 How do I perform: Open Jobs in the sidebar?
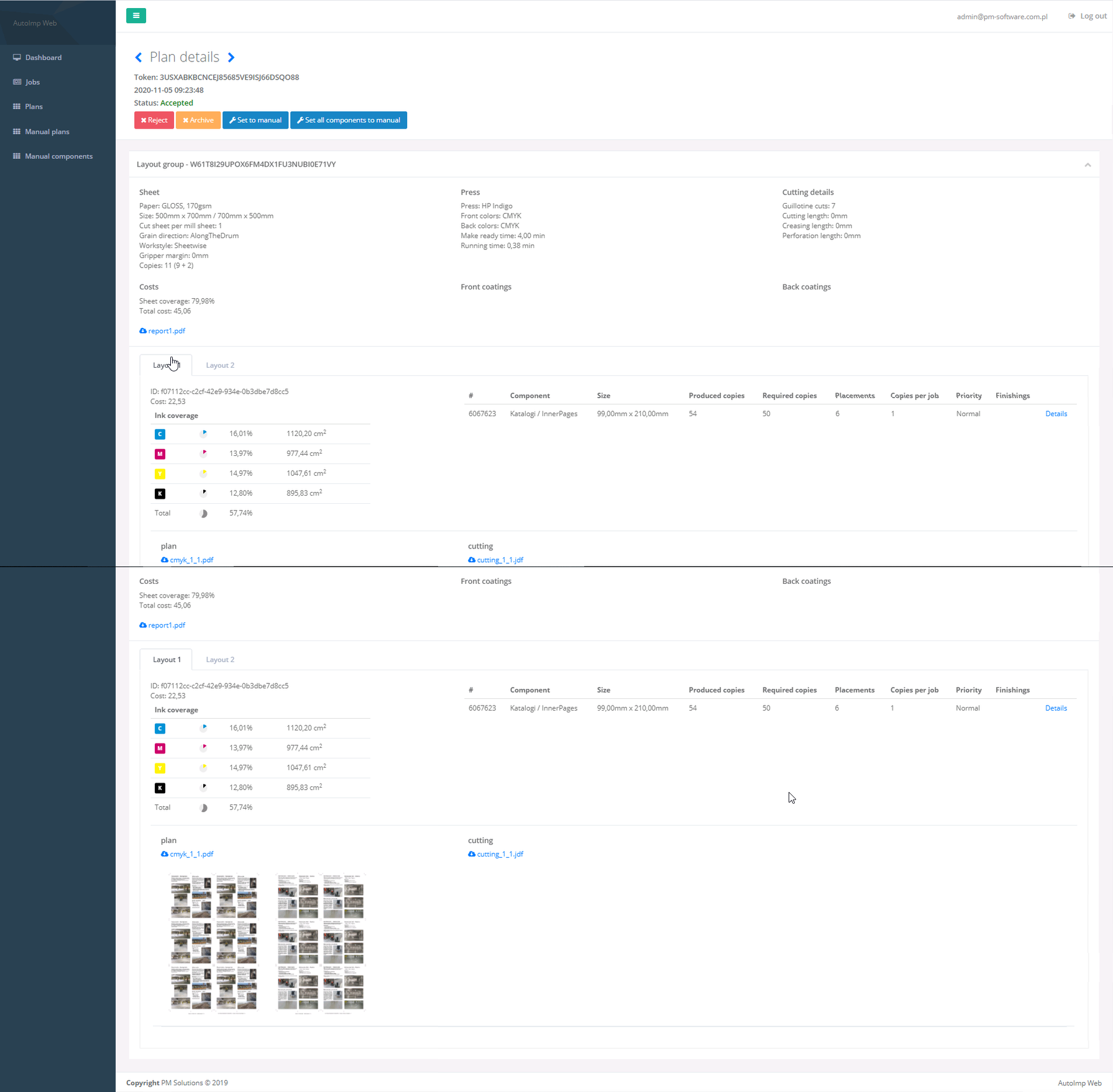coord(32,82)
